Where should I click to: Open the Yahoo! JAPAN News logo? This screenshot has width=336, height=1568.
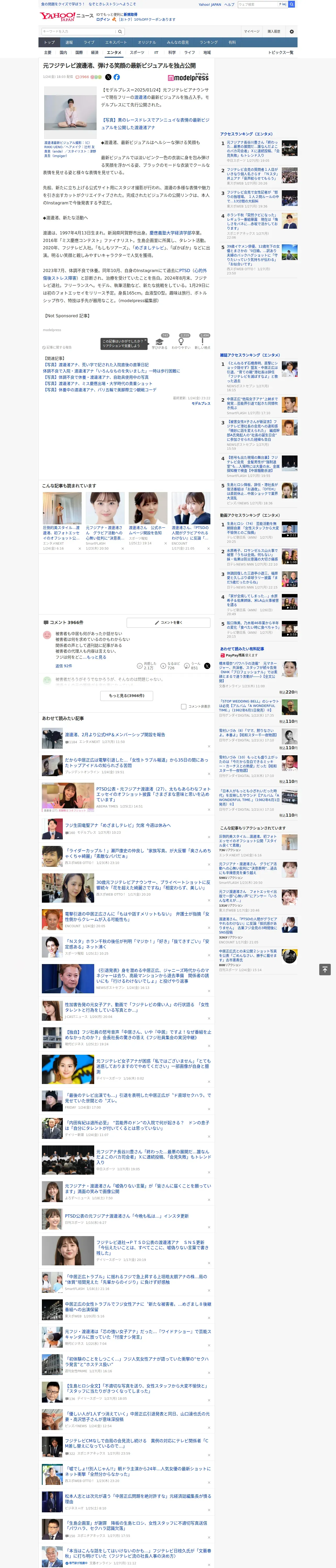point(66,16)
